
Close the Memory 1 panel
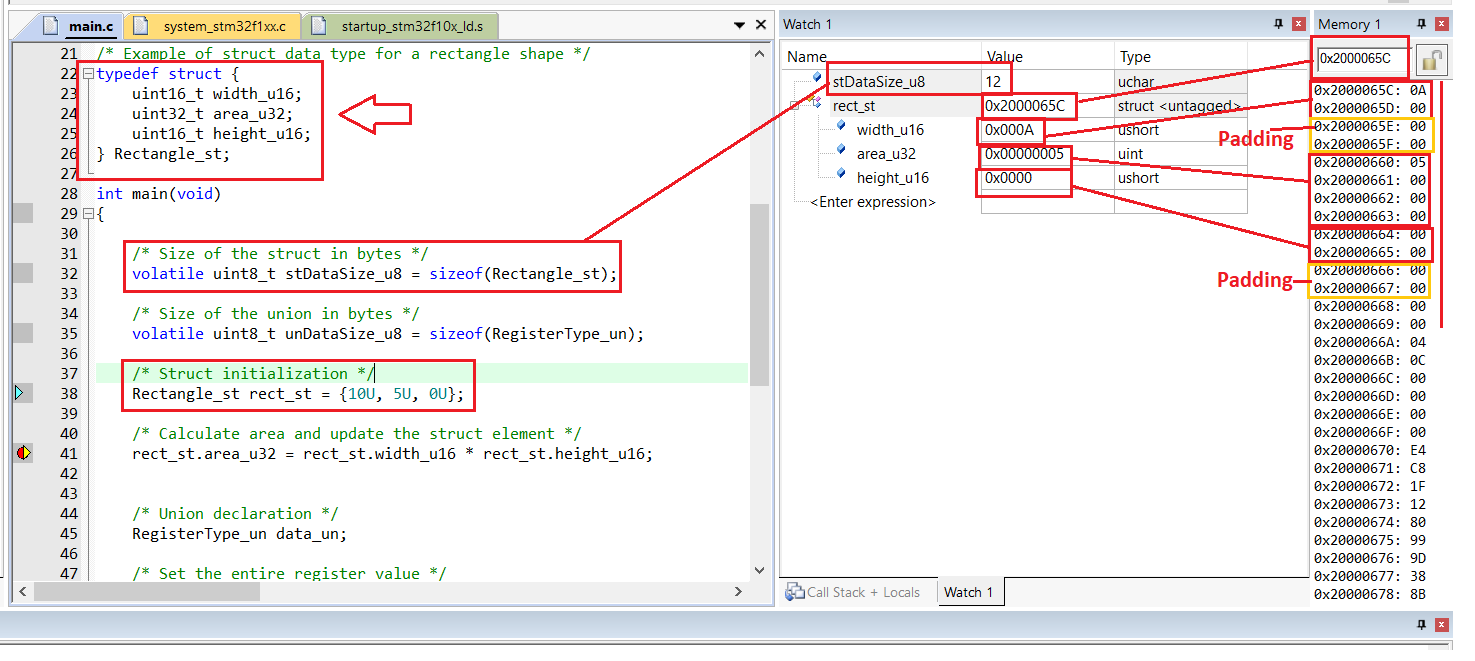point(1441,24)
